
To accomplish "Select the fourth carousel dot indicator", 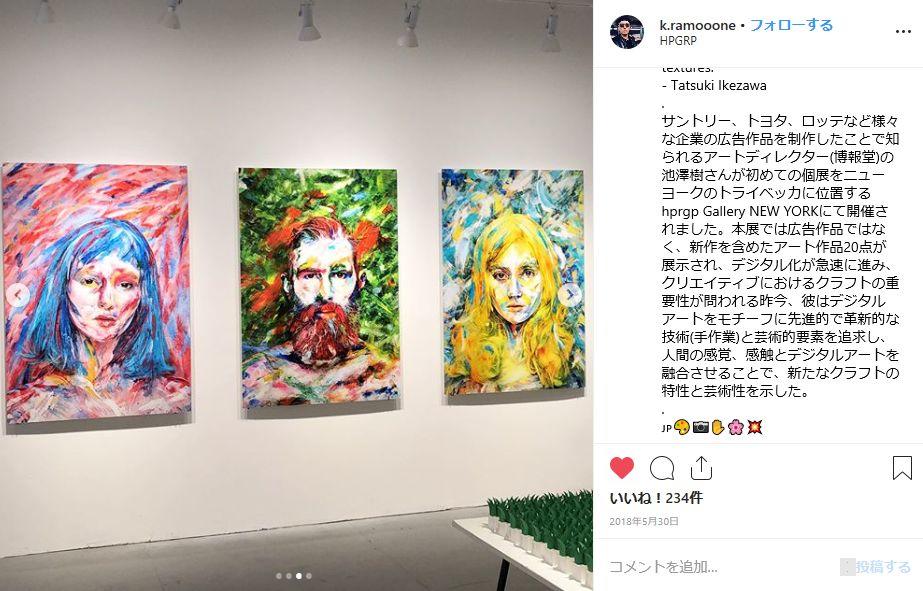I will coord(309,576).
